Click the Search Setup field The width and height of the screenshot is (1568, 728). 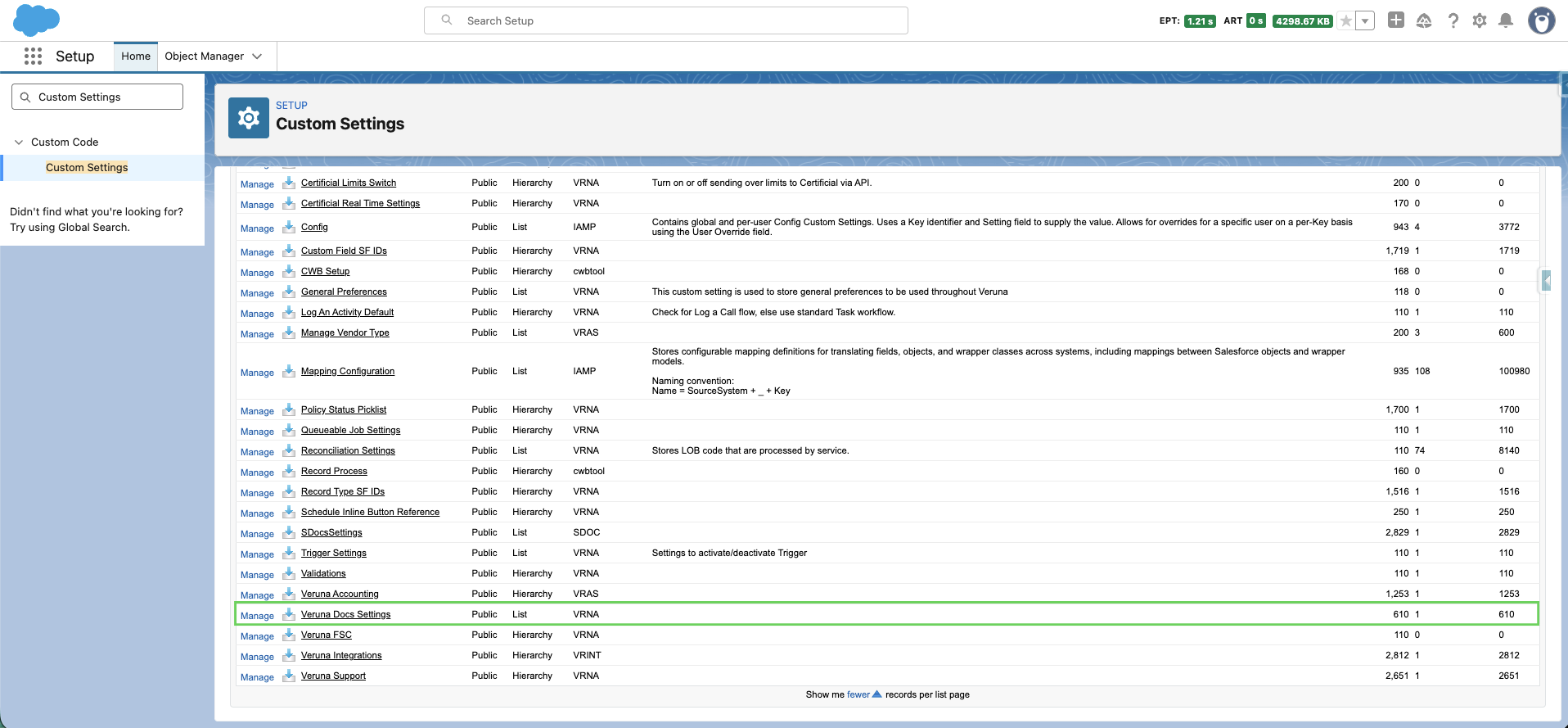click(665, 20)
